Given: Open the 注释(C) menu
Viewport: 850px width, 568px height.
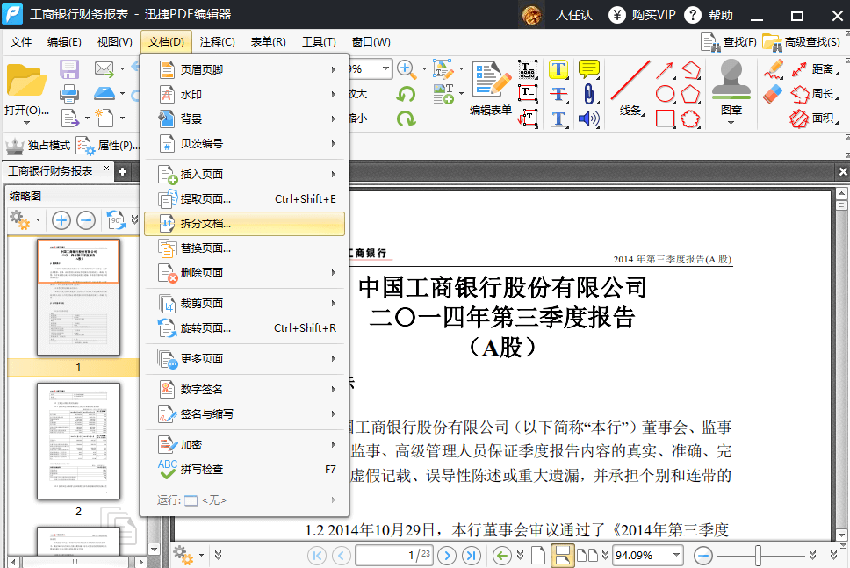Looking at the screenshot, I should coord(217,42).
